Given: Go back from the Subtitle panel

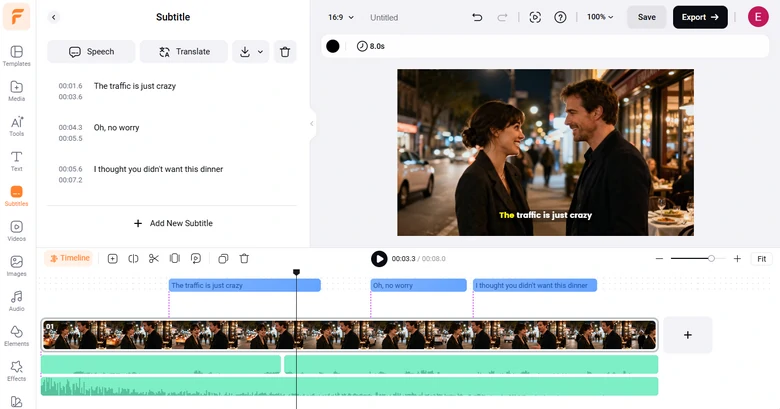Looking at the screenshot, I should (x=54, y=17).
